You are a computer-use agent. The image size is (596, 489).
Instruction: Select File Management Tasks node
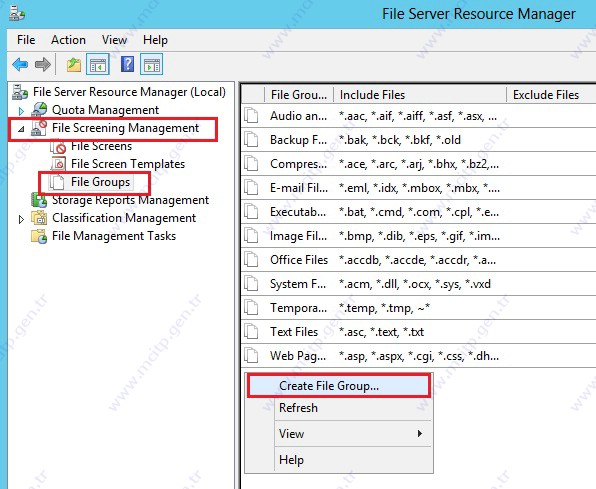point(114,236)
